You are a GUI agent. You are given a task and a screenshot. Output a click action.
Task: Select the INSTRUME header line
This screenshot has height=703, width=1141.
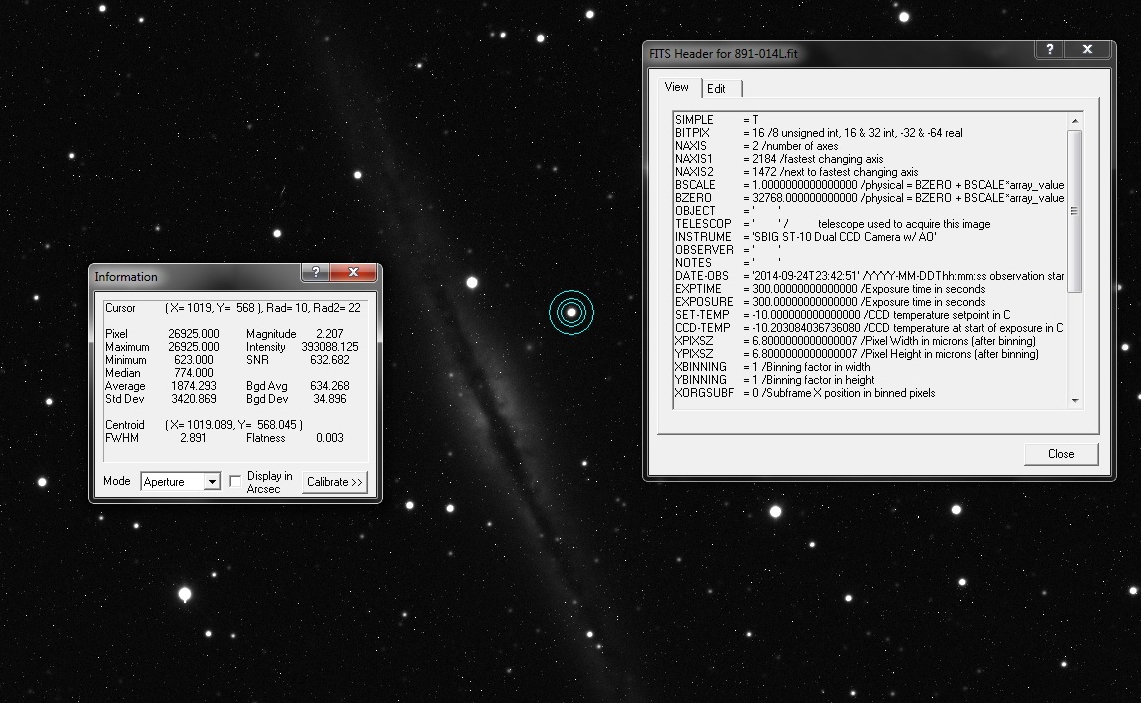[x=806, y=237]
